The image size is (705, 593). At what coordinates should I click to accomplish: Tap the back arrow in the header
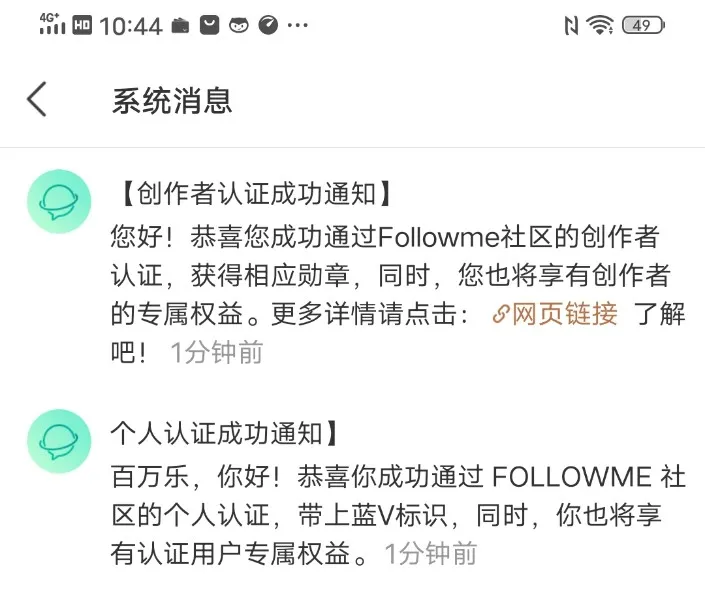click(37, 99)
